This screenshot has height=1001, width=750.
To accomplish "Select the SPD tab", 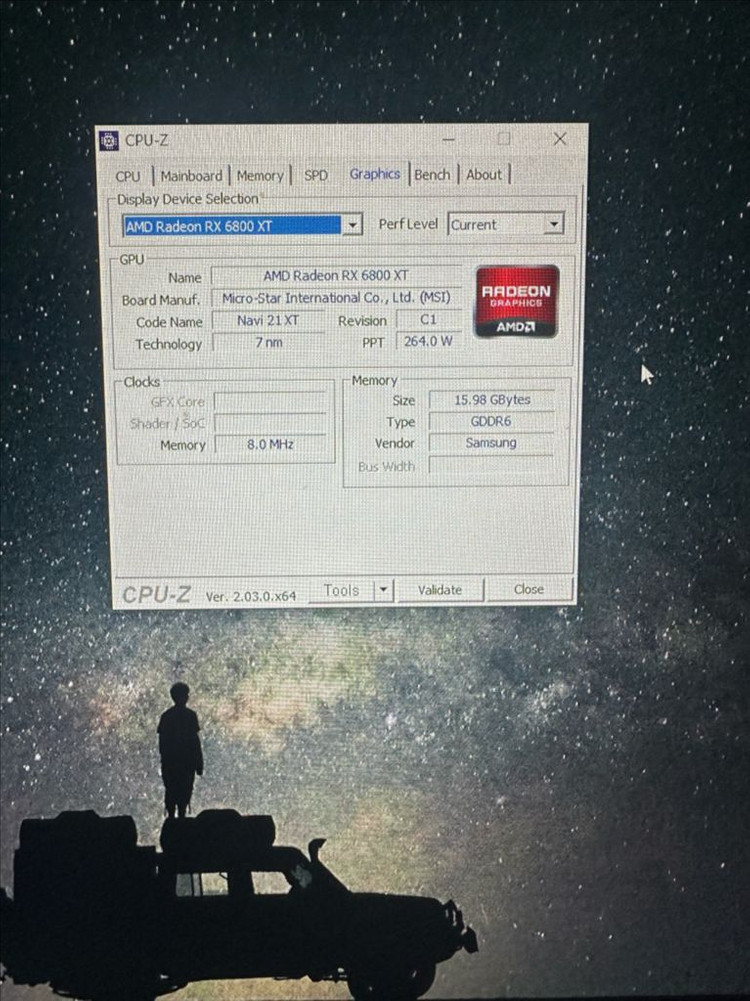I will pyautogui.click(x=316, y=175).
